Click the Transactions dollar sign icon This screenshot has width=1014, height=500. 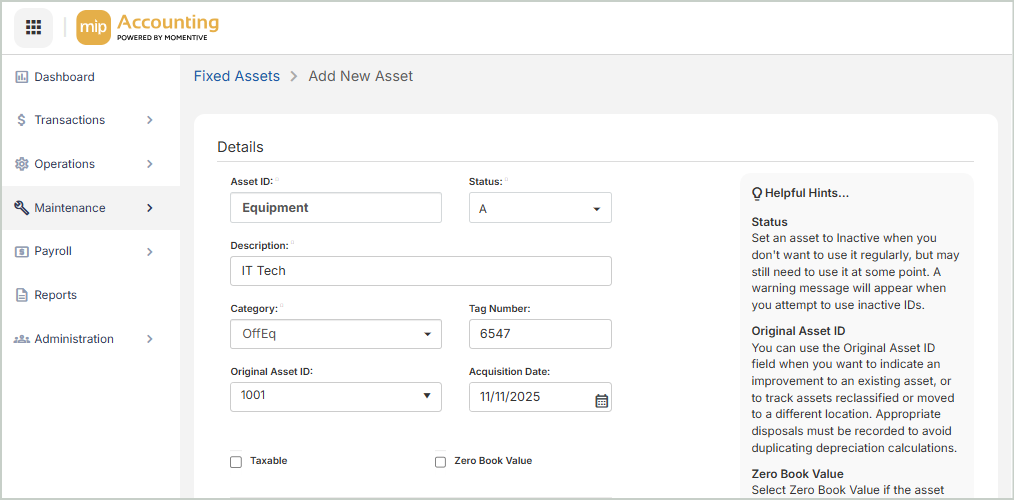[21, 120]
